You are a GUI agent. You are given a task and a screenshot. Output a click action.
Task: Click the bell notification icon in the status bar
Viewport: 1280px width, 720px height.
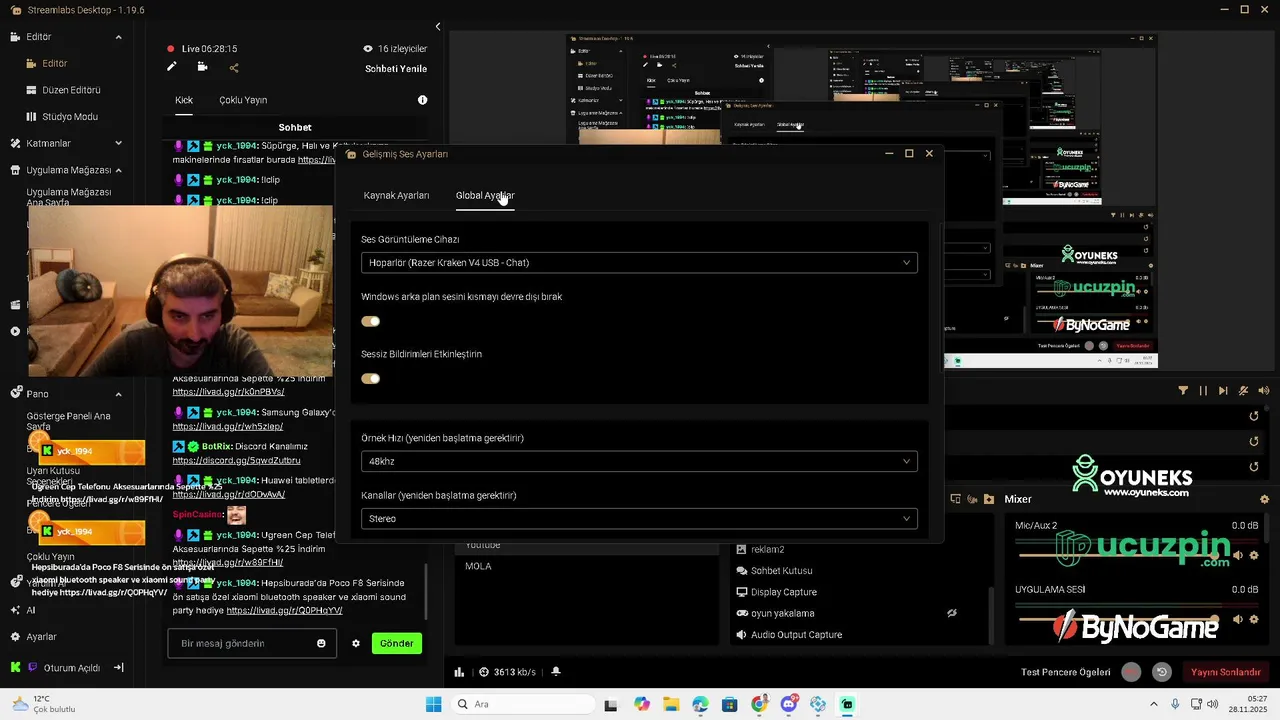click(x=556, y=672)
